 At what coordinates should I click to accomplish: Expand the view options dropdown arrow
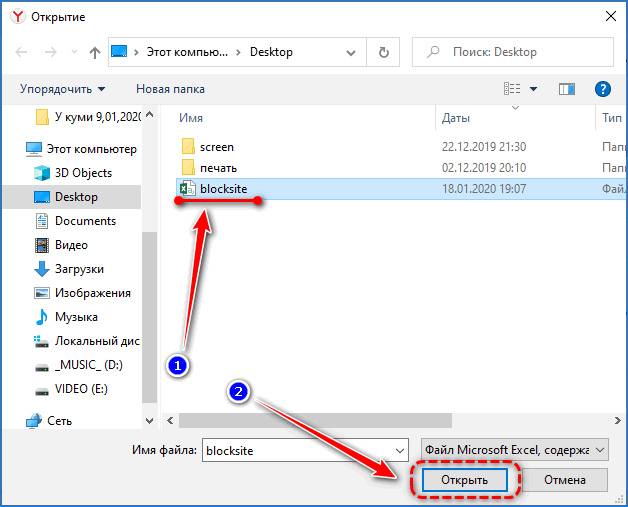click(533, 89)
